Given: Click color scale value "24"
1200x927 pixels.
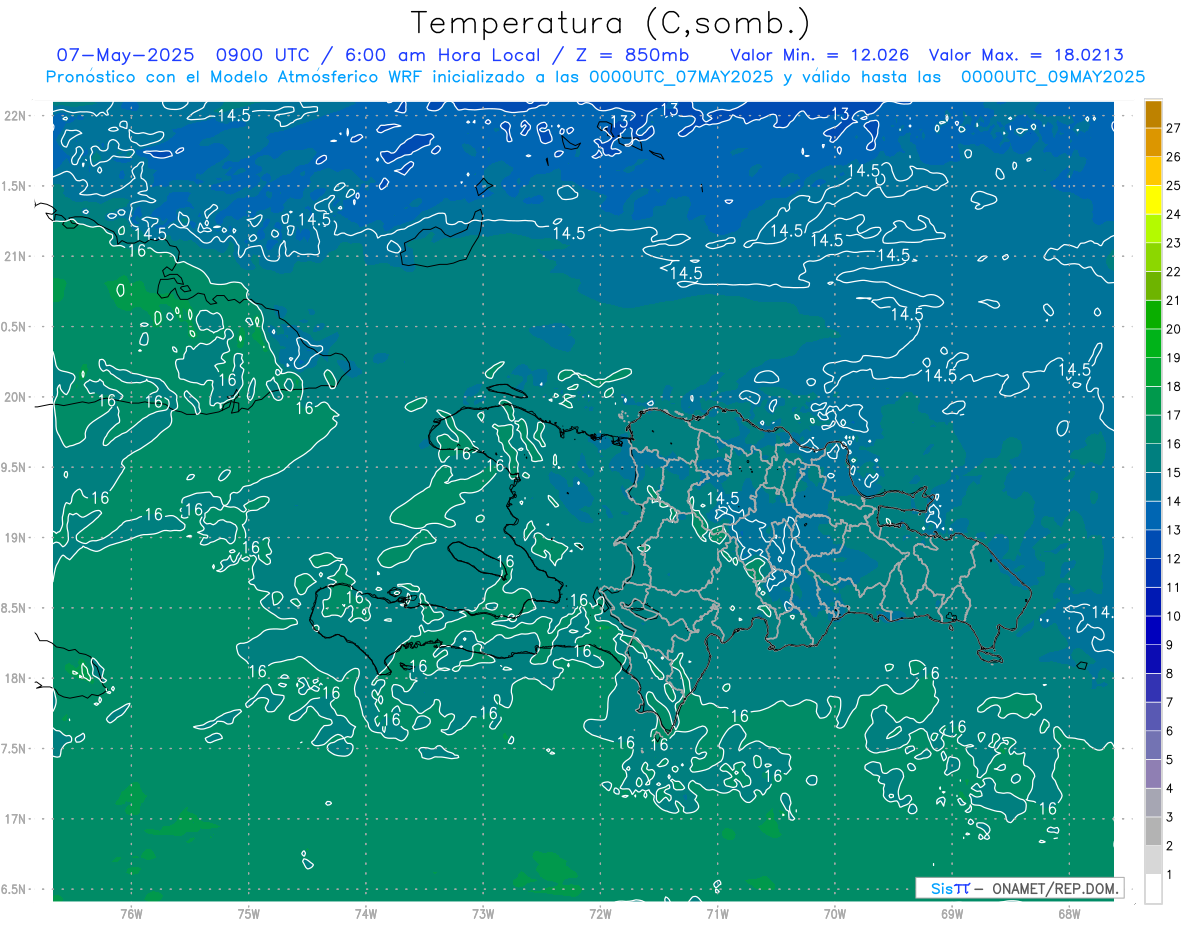Looking at the screenshot, I should coord(1174,215).
